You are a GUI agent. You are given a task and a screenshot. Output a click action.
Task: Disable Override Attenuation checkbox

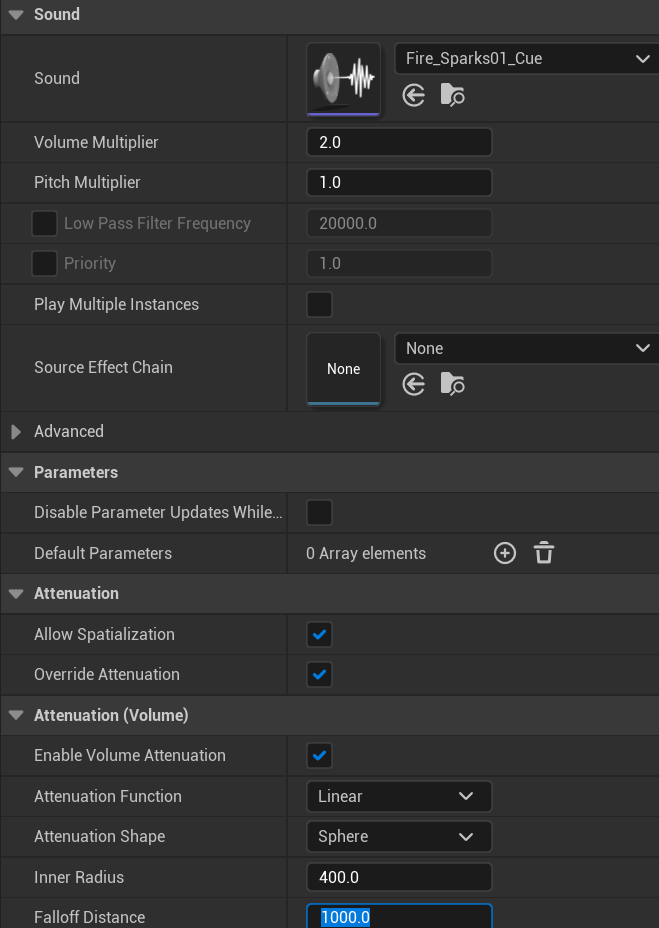pyautogui.click(x=319, y=674)
